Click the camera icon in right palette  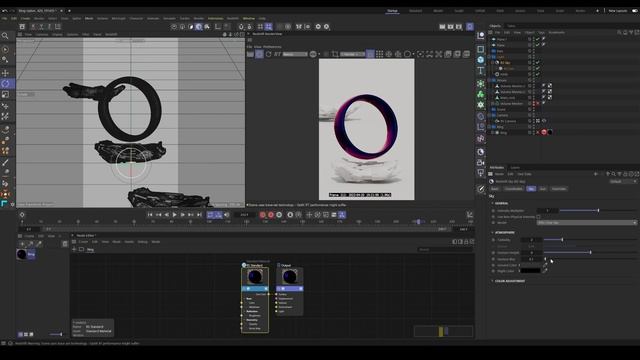pos(481,163)
